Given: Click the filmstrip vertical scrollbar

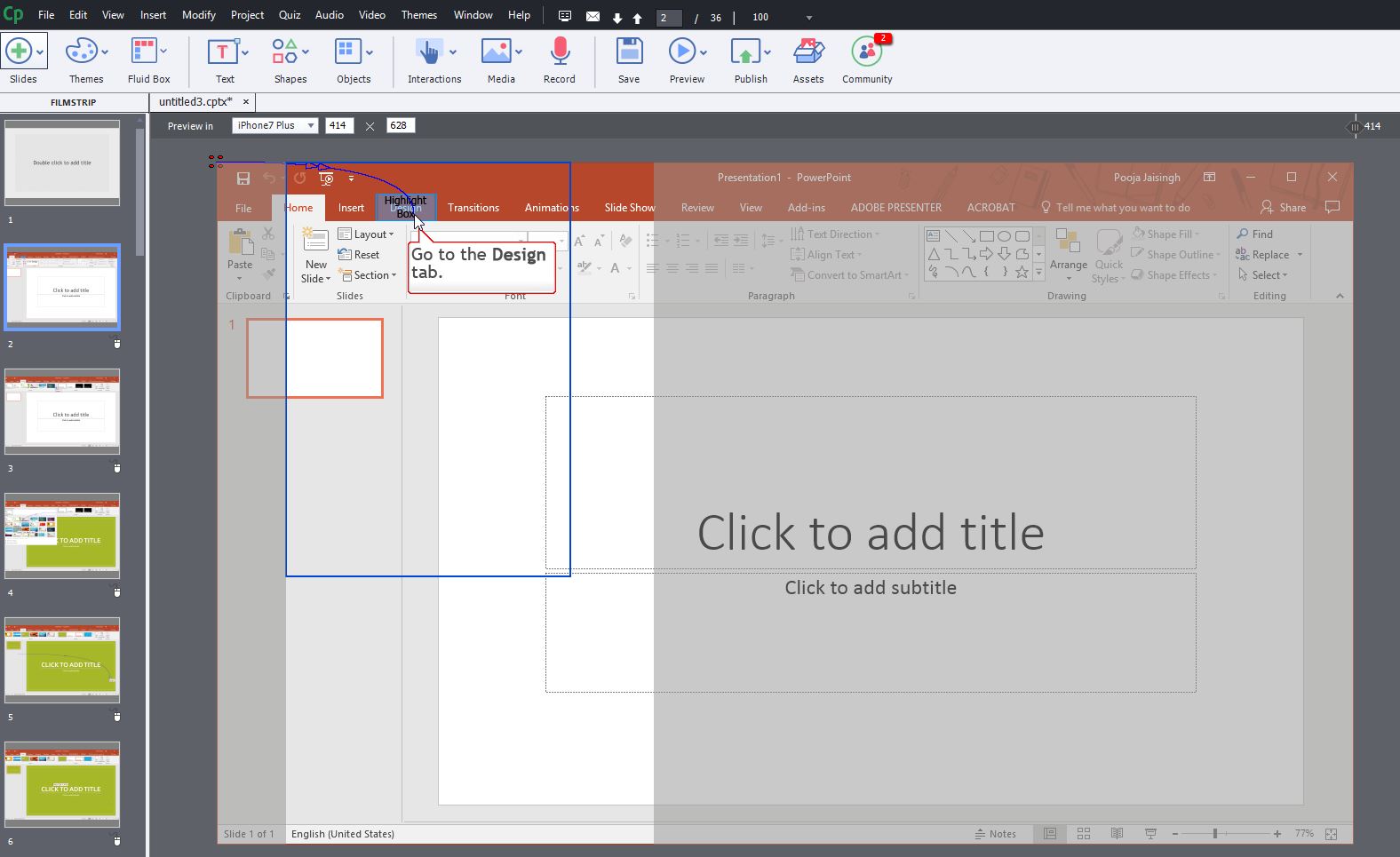Looking at the screenshot, I should tap(139, 191).
